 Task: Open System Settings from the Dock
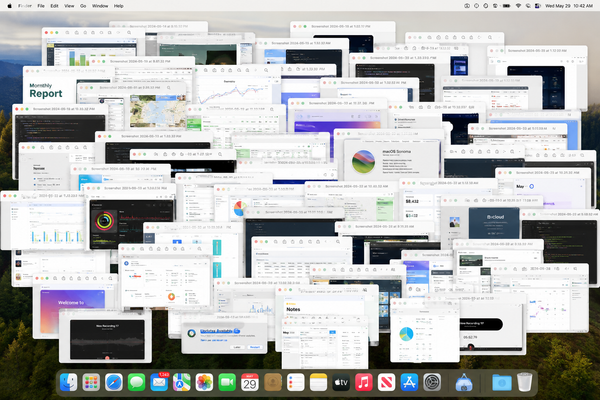[432, 382]
